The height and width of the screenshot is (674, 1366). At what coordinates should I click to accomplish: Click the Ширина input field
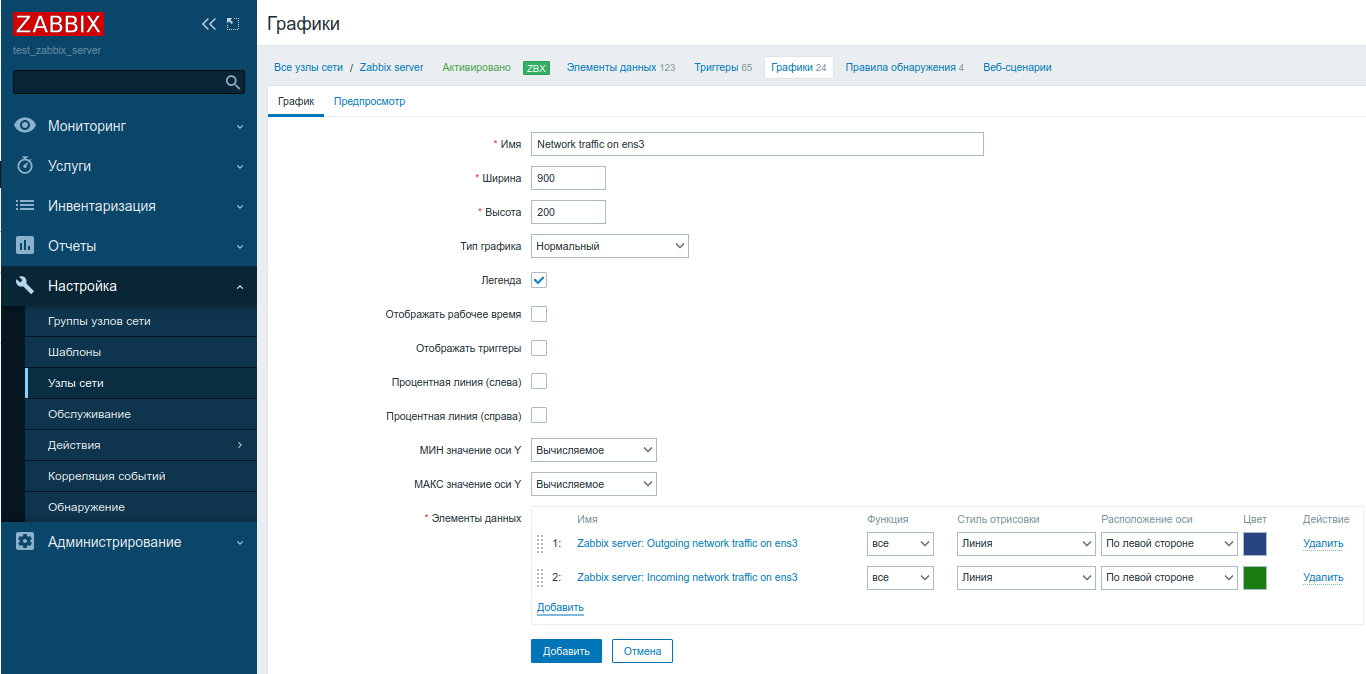[x=568, y=178]
